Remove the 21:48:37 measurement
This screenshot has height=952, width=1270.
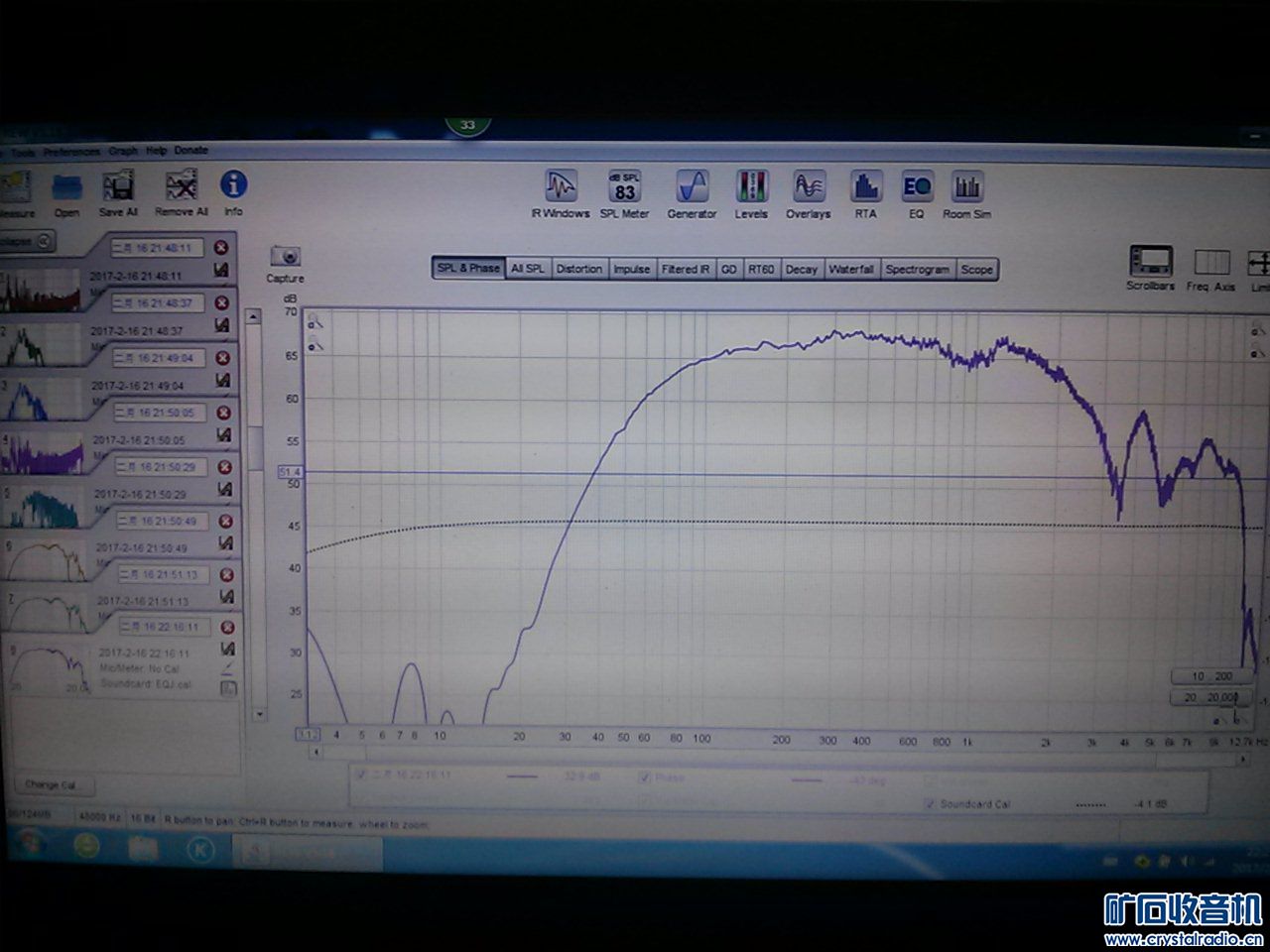(x=222, y=302)
